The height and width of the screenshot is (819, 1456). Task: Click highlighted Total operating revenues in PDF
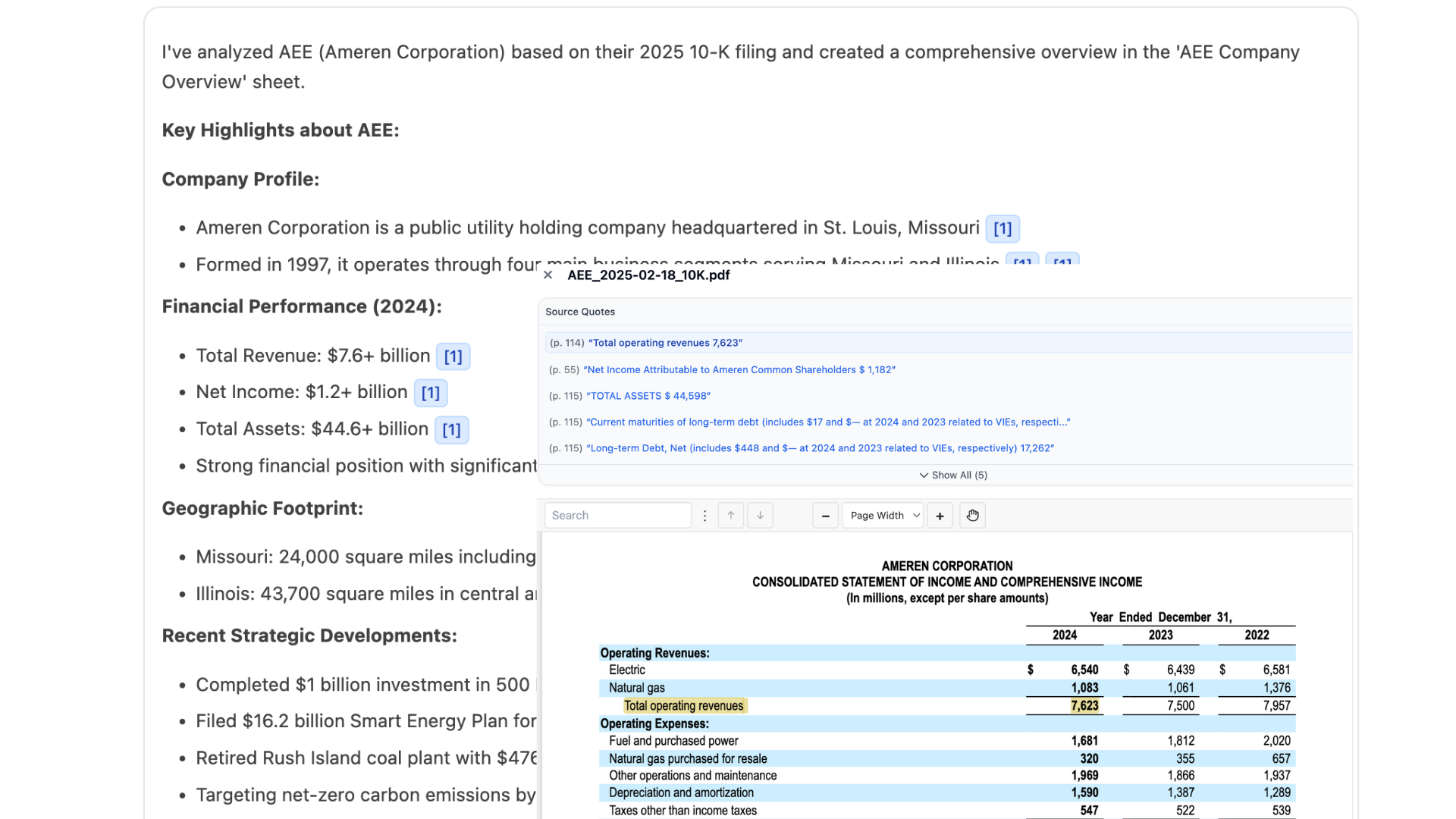[683, 706]
